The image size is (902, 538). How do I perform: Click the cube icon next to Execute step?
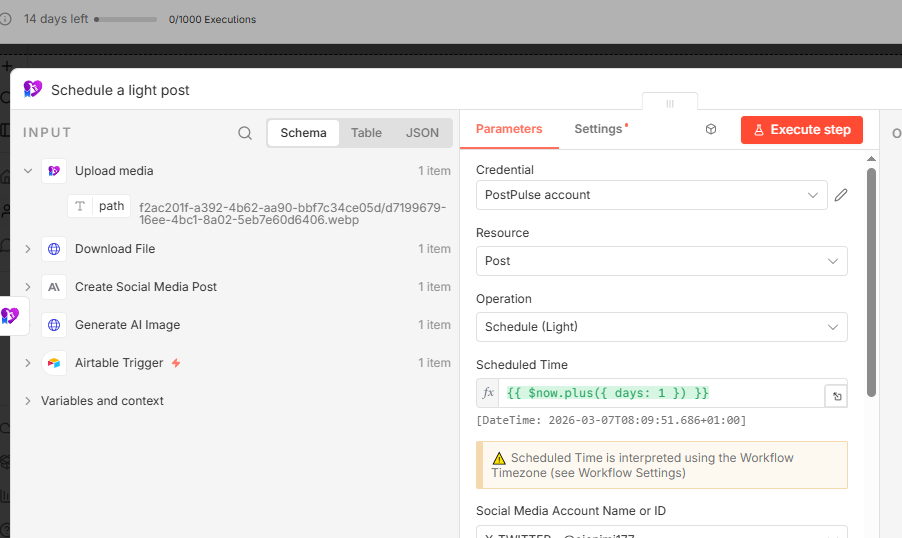[711, 129]
